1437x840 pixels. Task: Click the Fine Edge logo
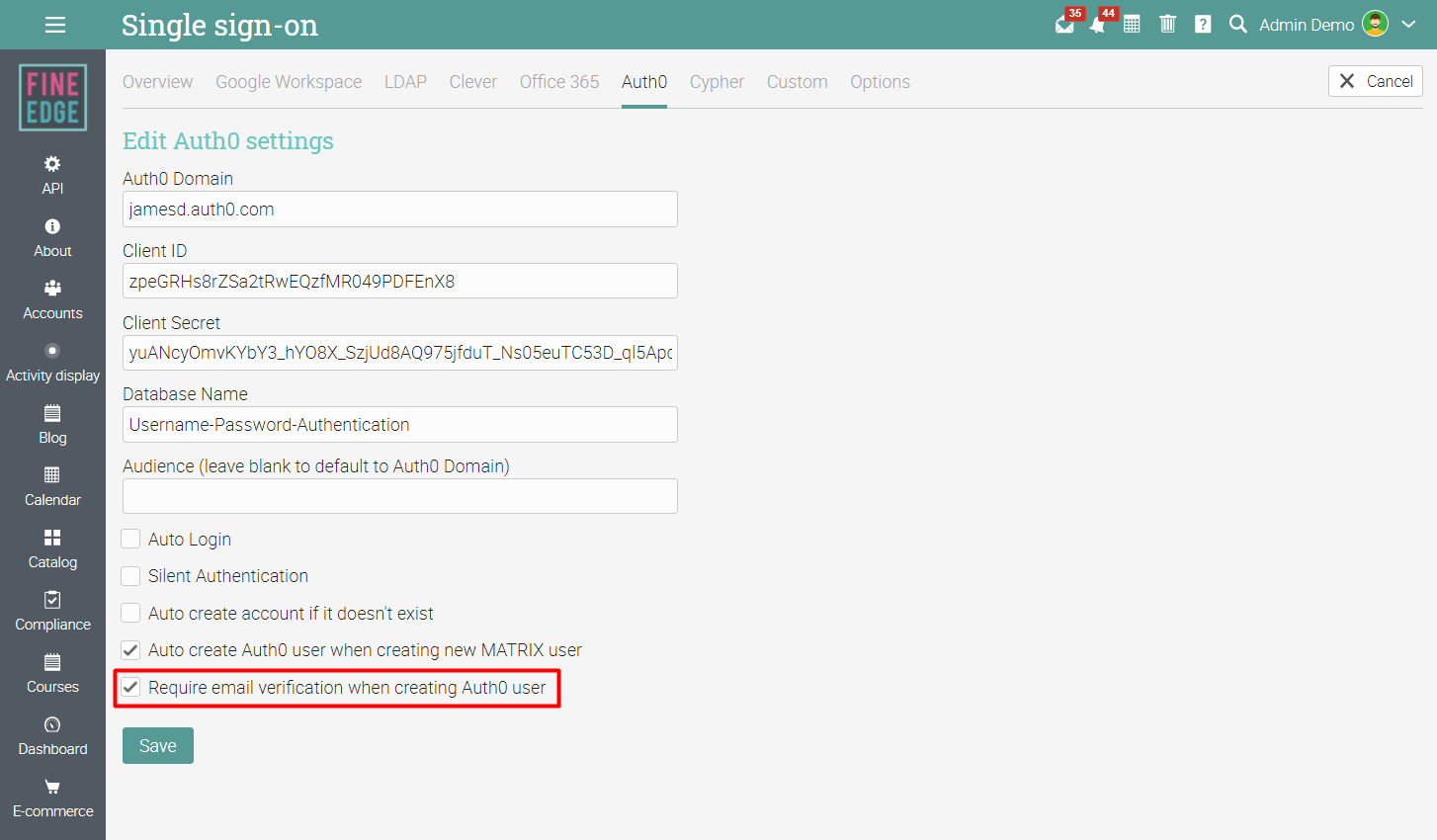point(52,98)
